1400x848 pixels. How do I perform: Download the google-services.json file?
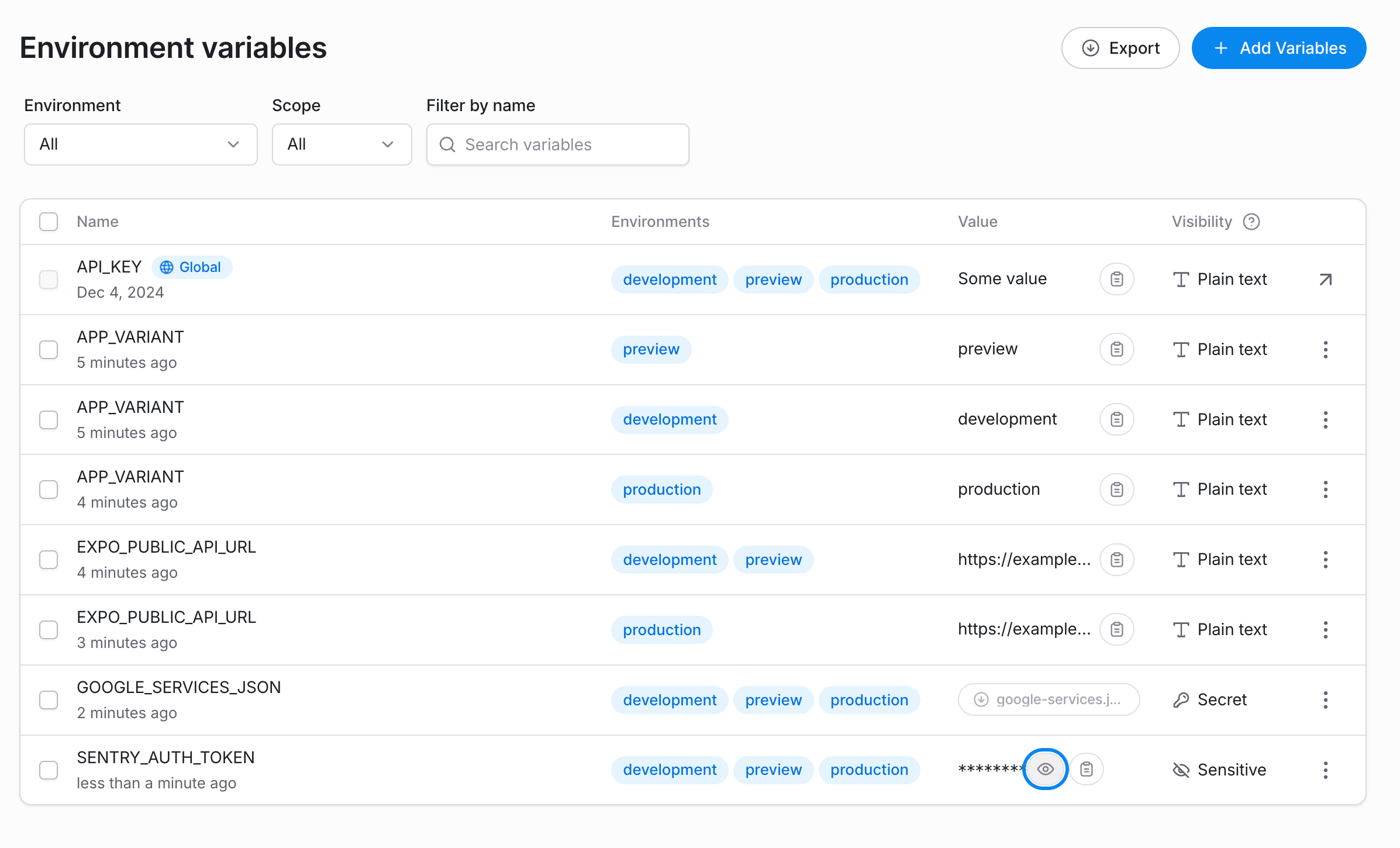[1048, 699]
